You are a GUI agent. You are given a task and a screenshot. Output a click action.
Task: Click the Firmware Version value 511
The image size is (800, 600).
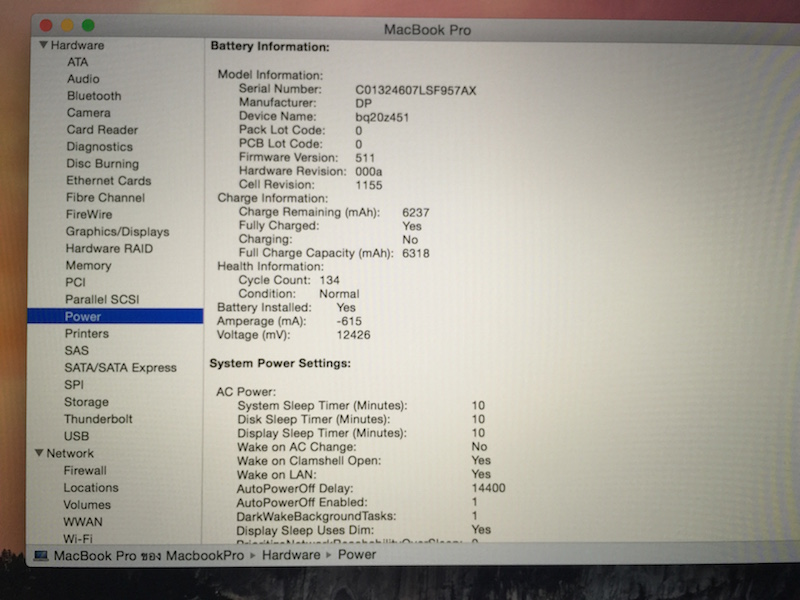(365, 158)
